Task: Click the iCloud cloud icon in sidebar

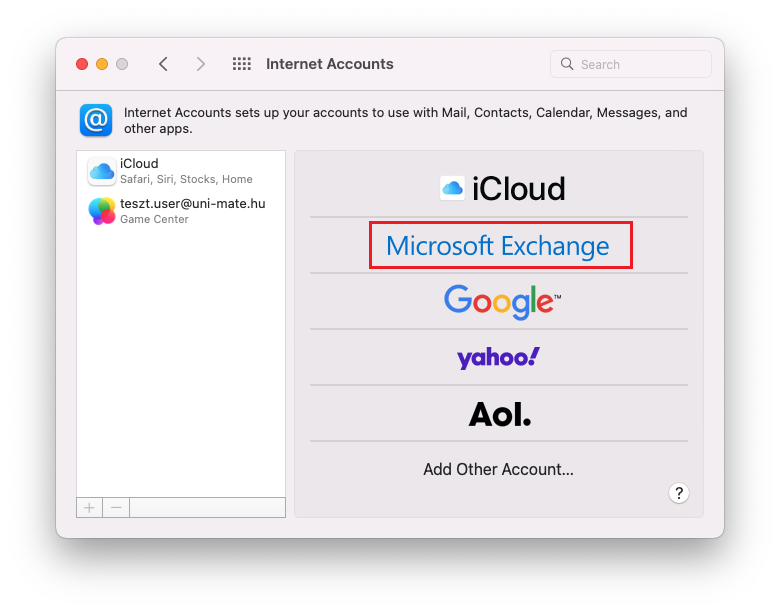Action: point(102,171)
